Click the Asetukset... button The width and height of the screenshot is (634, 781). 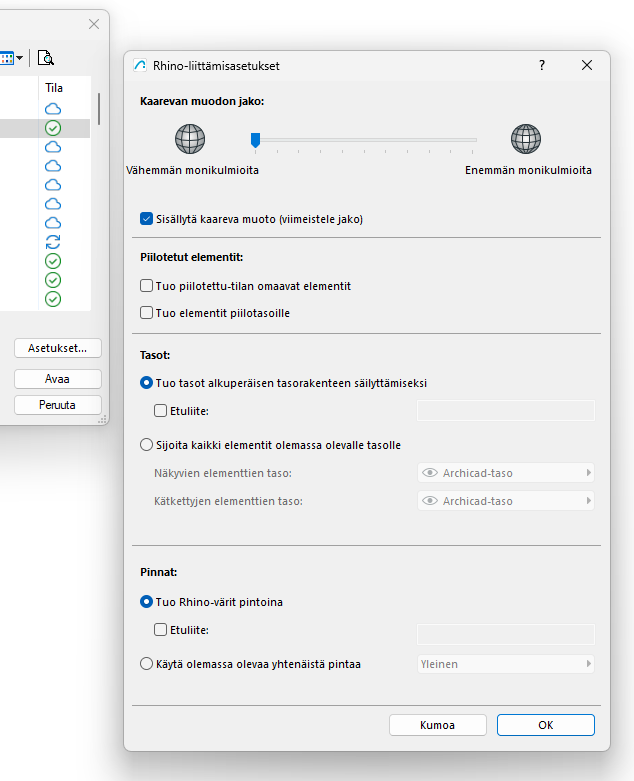point(58,348)
